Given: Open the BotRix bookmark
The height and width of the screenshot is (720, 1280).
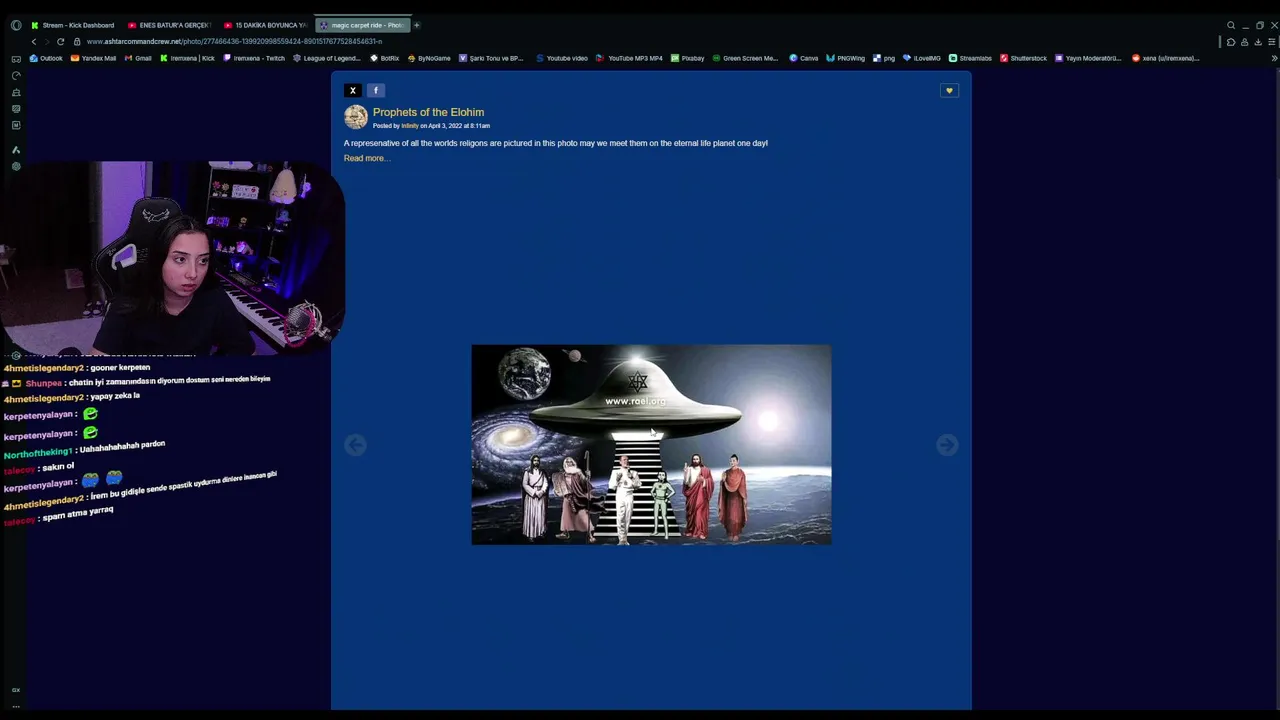Looking at the screenshot, I should point(385,58).
